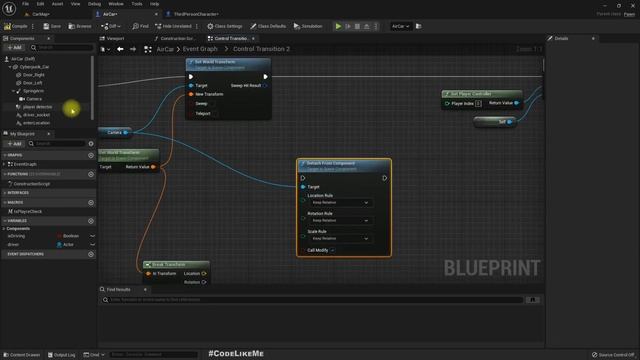Click the Components search field
Image resolution: width=640 pixels, height=360 pixels.
pos(62,47)
